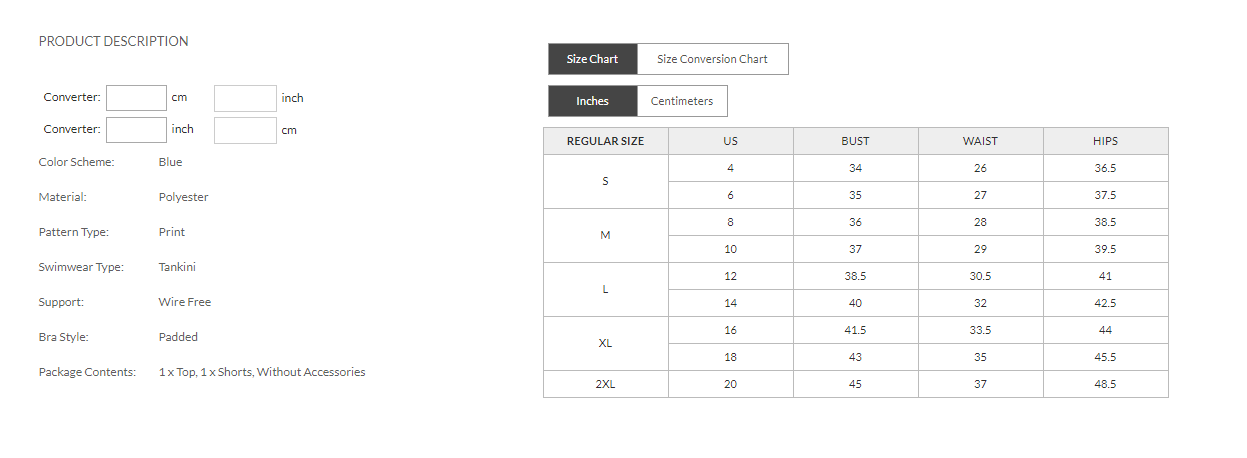Select the M size row cell
The image size is (1247, 458).
pos(605,236)
